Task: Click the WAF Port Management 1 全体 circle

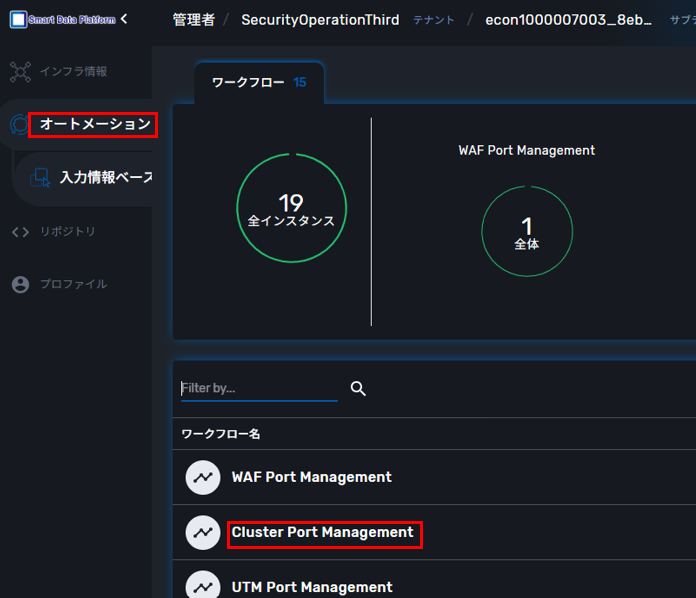Action: [527, 231]
